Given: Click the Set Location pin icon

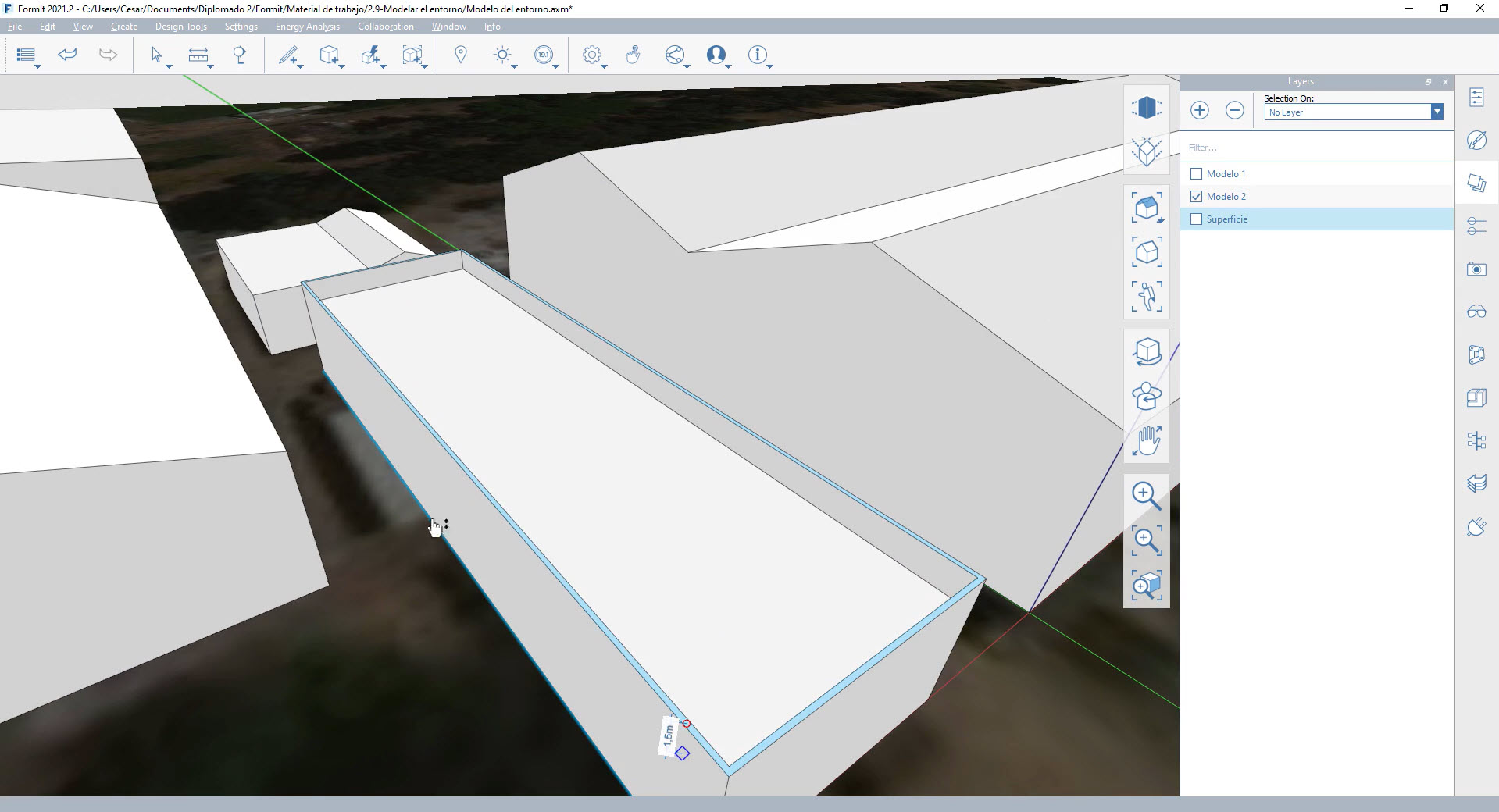Looking at the screenshot, I should (x=461, y=55).
